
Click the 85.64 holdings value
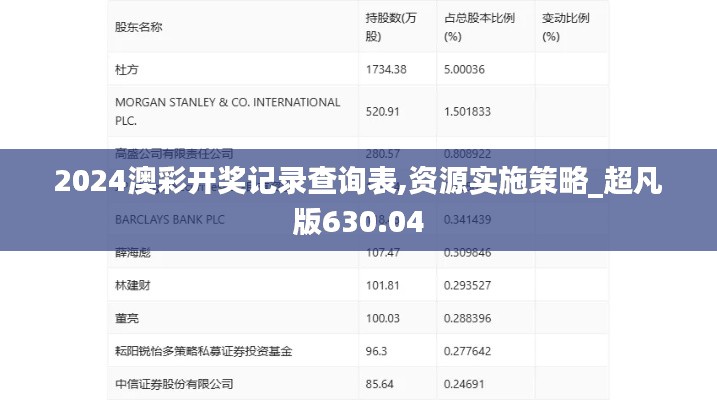pos(380,383)
